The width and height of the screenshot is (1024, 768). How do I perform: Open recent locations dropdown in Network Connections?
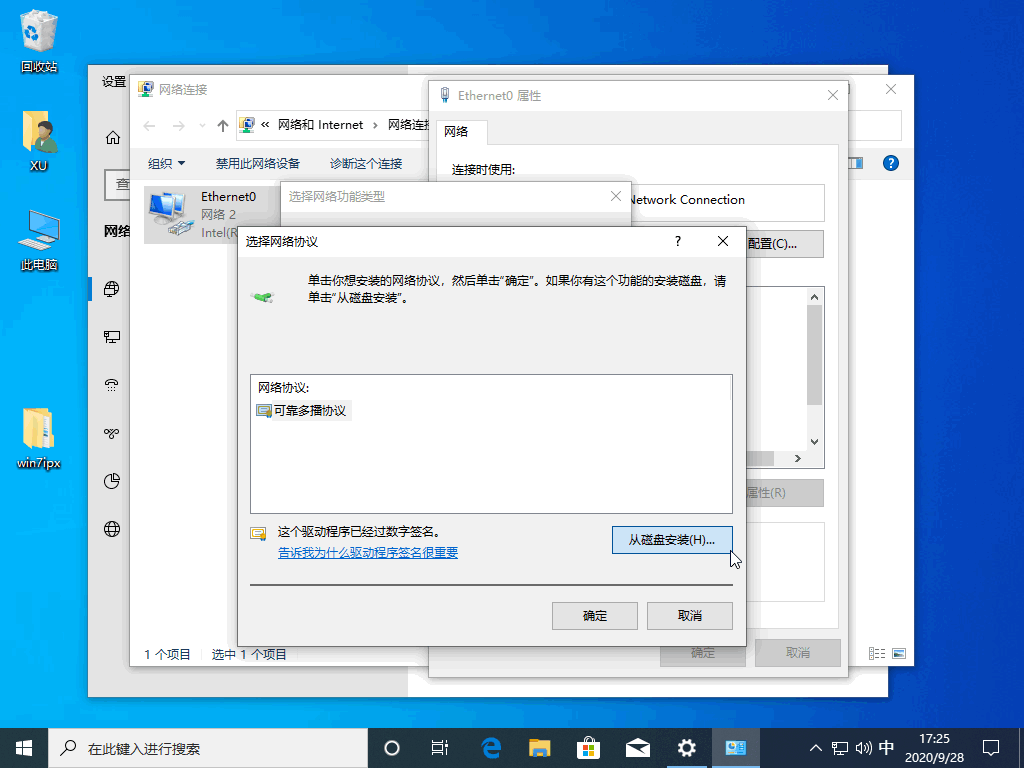click(202, 125)
